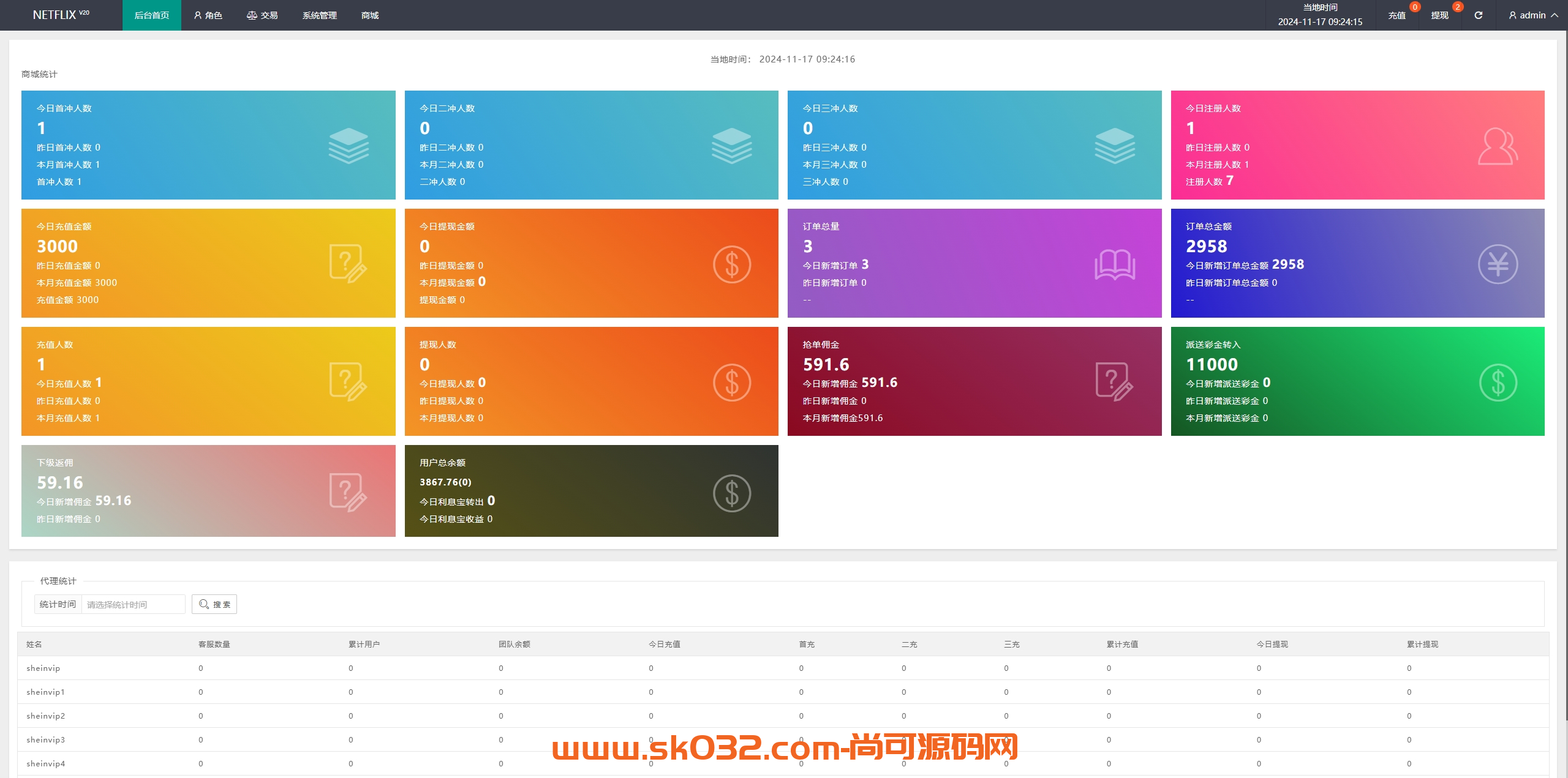Click the 二充 column header
This screenshot has width=1568, height=778.
(910, 644)
